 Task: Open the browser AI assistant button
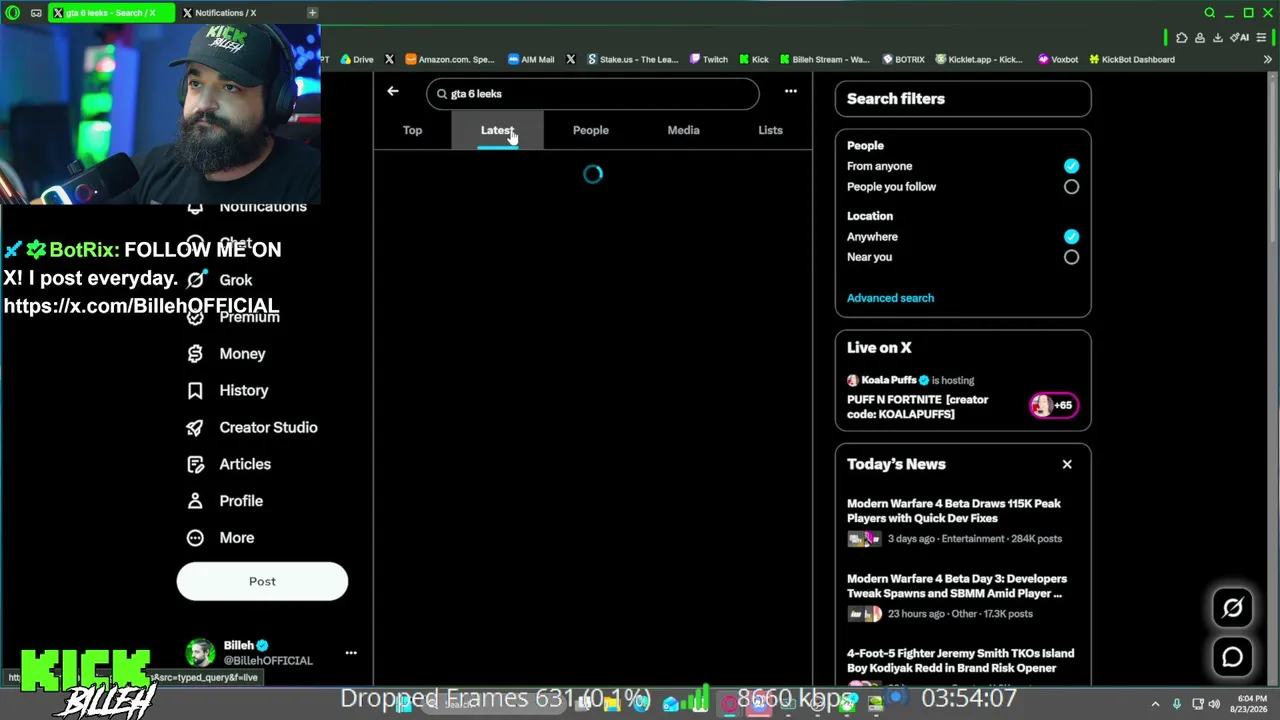click(1241, 38)
